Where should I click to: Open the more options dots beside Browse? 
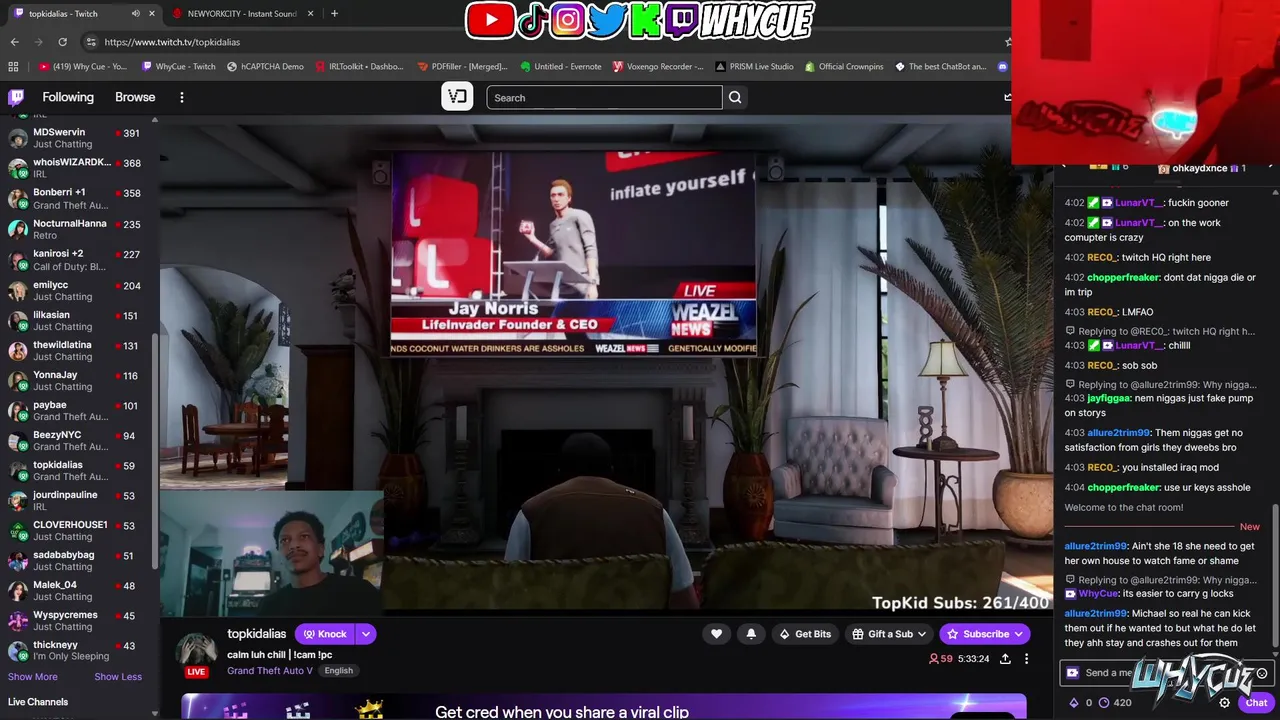tap(182, 97)
